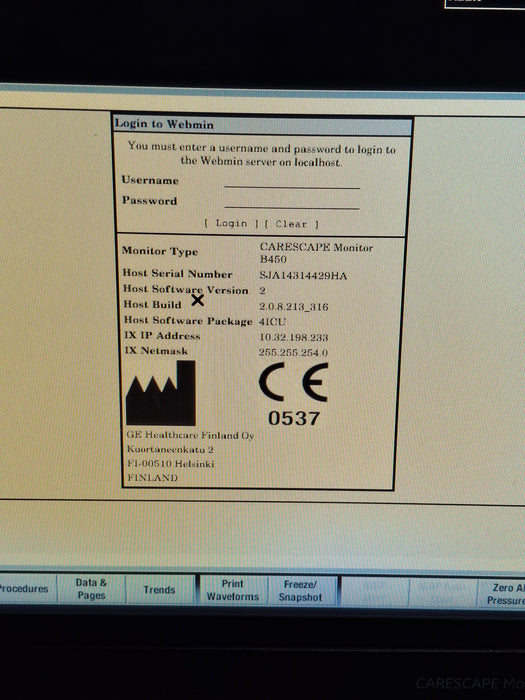The height and width of the screenshot is (700, 525).
Task: Click Kuortaneenkatu 2 address line
Action: tap(170, 450)
